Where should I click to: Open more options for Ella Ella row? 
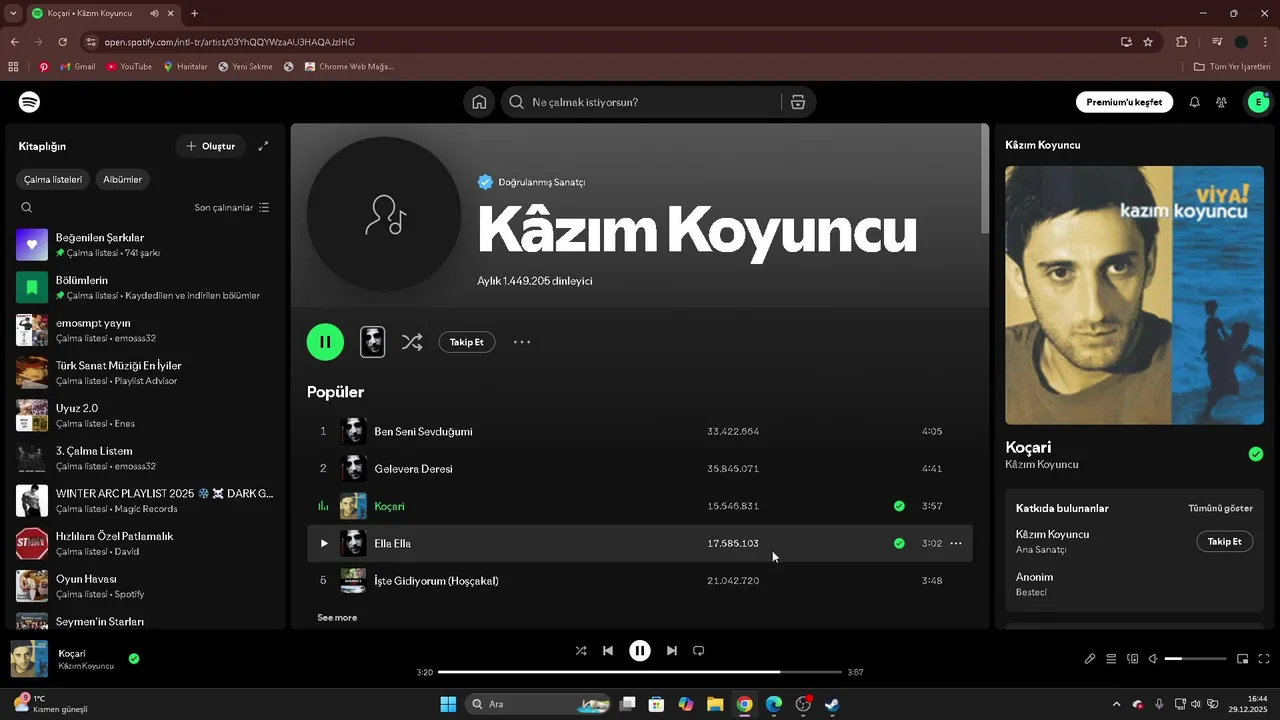pyautogui.click(x=956, y=544)
